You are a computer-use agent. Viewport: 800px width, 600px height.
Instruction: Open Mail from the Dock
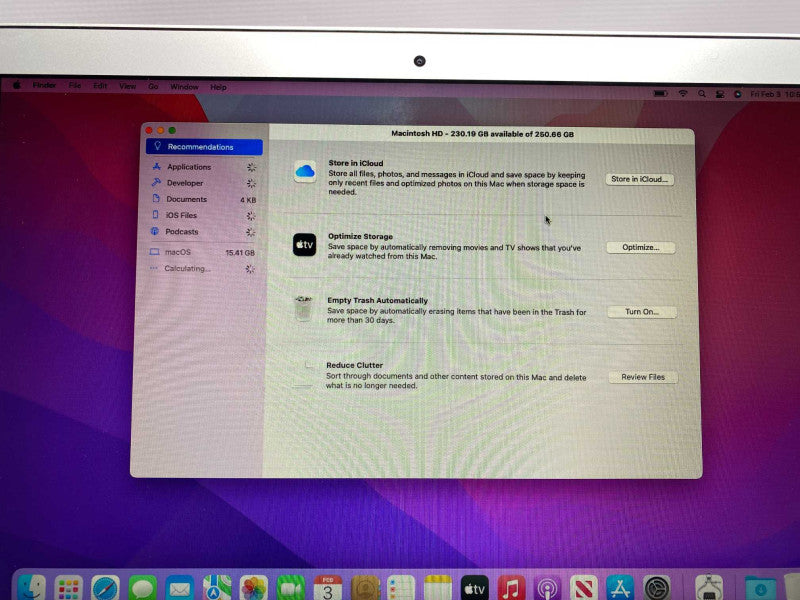[180, 588]
